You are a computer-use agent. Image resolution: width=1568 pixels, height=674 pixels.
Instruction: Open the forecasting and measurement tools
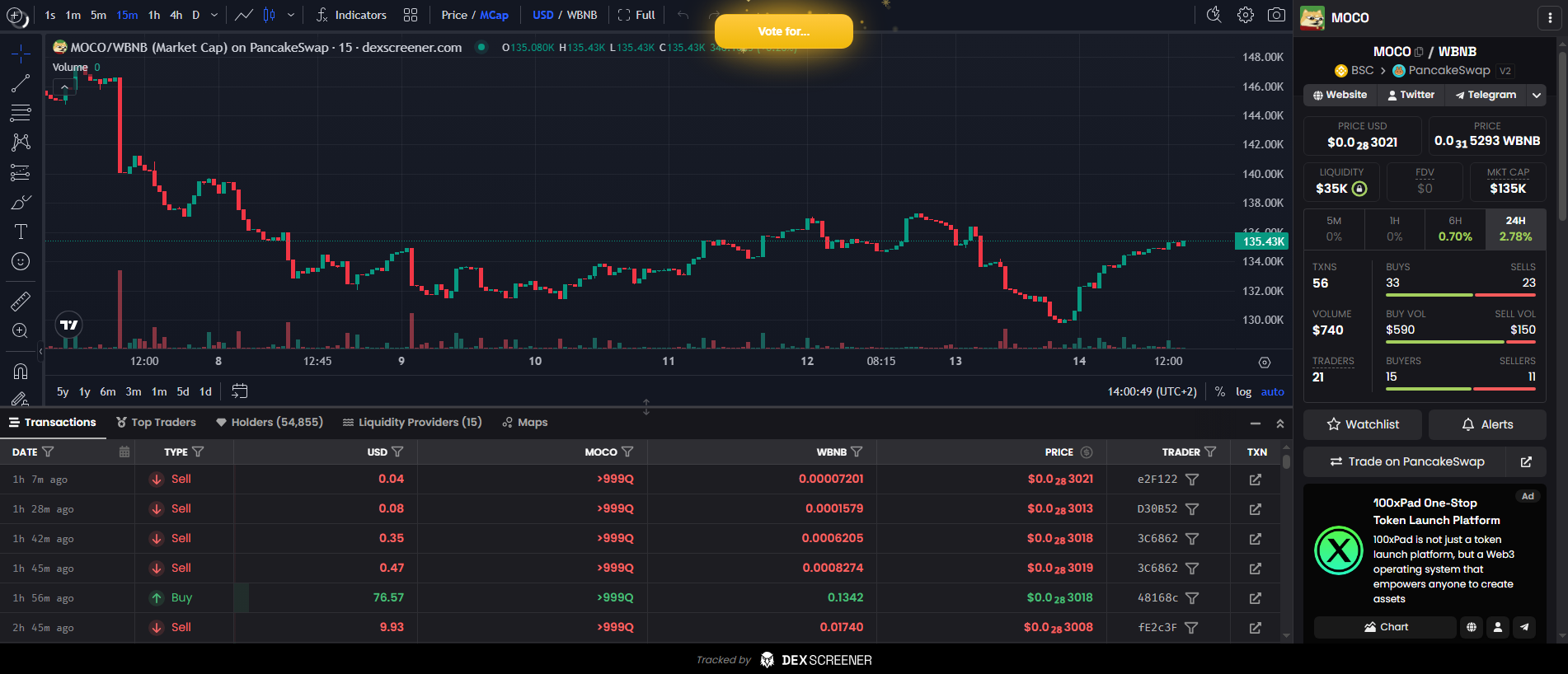coord(21,172)
